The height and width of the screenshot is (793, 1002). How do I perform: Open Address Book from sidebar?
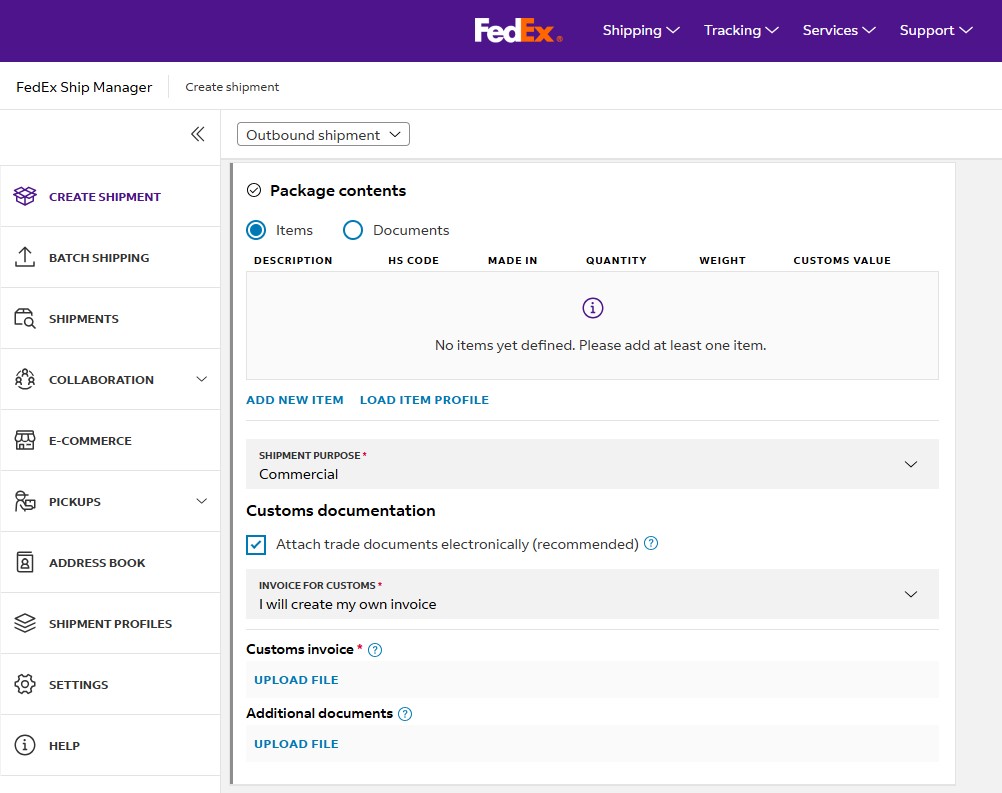[111, 562]
